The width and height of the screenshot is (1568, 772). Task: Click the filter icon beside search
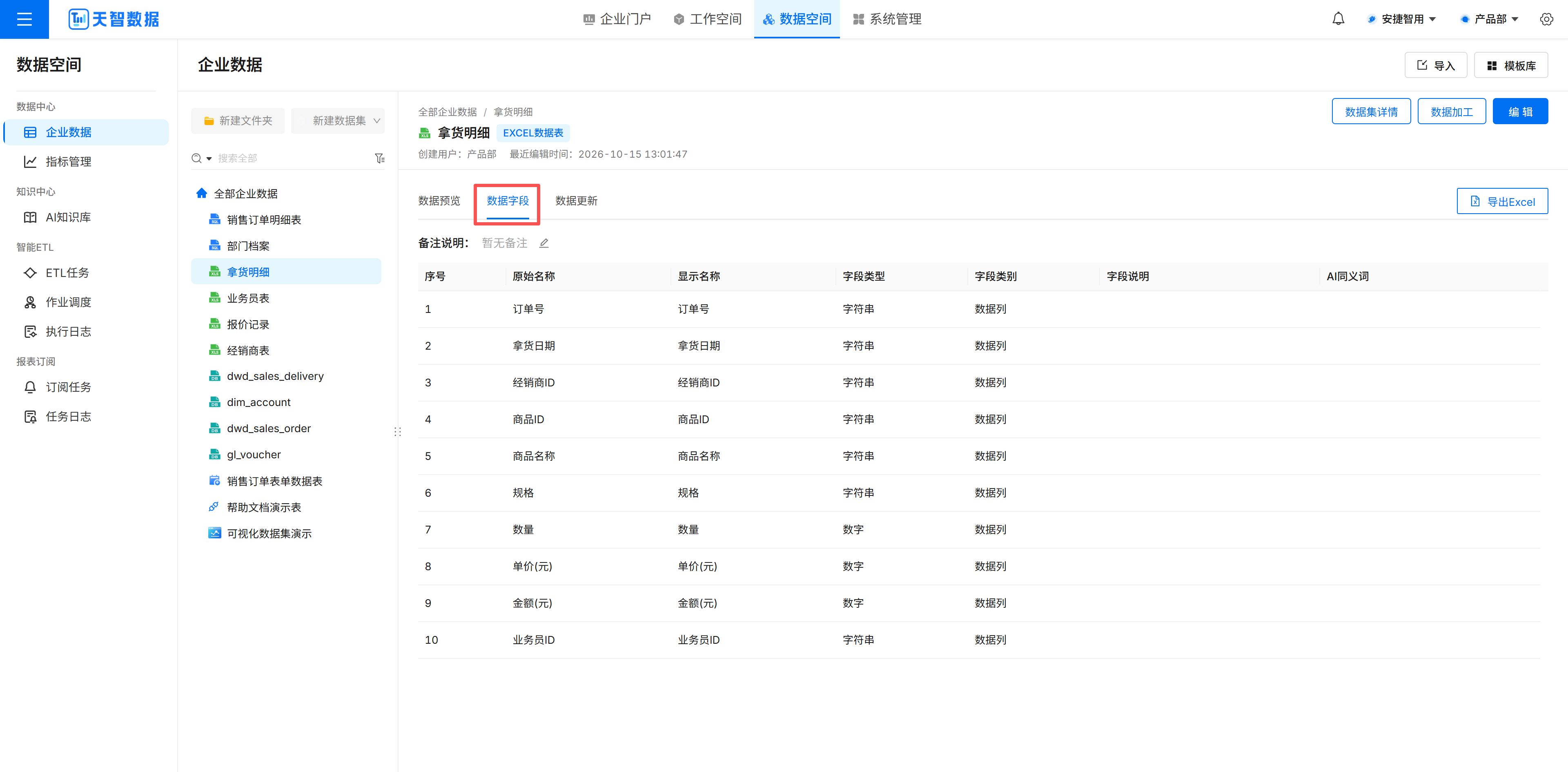pyautogui.click(x=380, y=158)
